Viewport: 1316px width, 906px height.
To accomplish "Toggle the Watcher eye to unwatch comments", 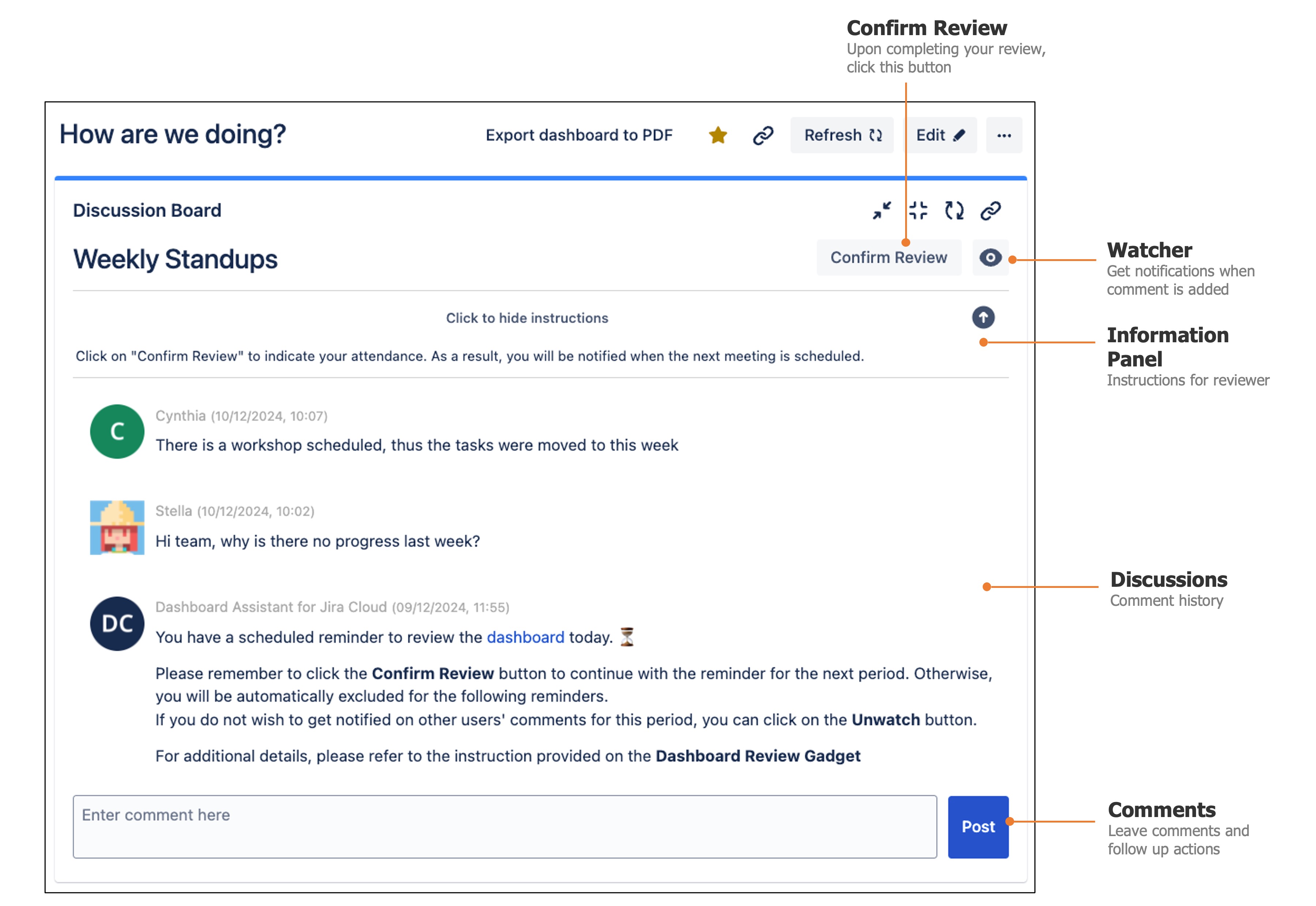I will pyautogui.click(x=990, y=257).
